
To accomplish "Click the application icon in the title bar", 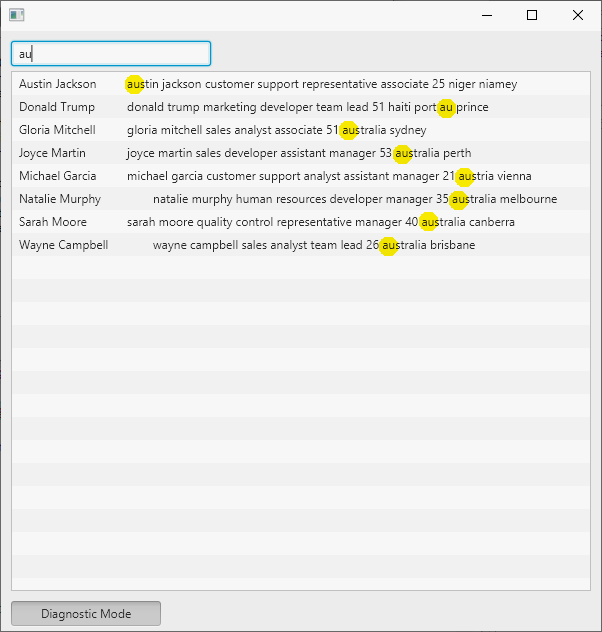I will (x=17, y=15).
